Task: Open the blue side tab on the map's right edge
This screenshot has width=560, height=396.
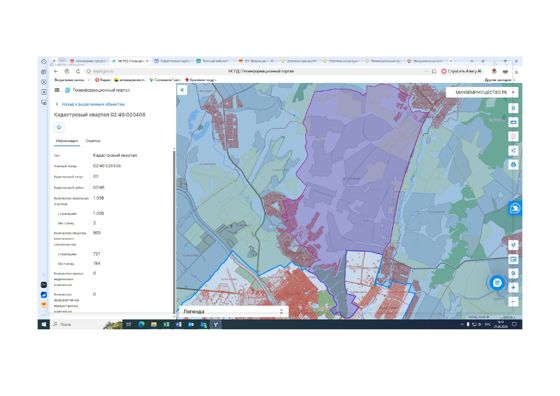Action: coord(515,209)
